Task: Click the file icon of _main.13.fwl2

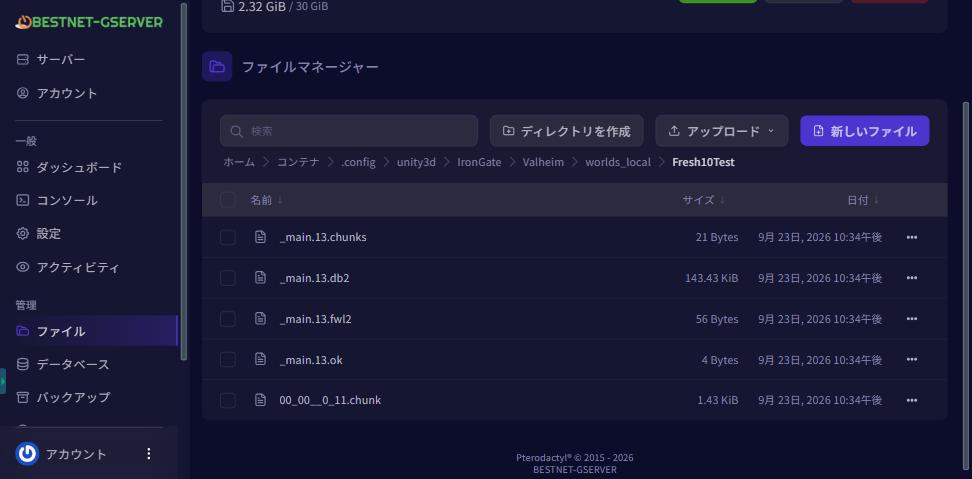Action: click(x=260, y=319)
